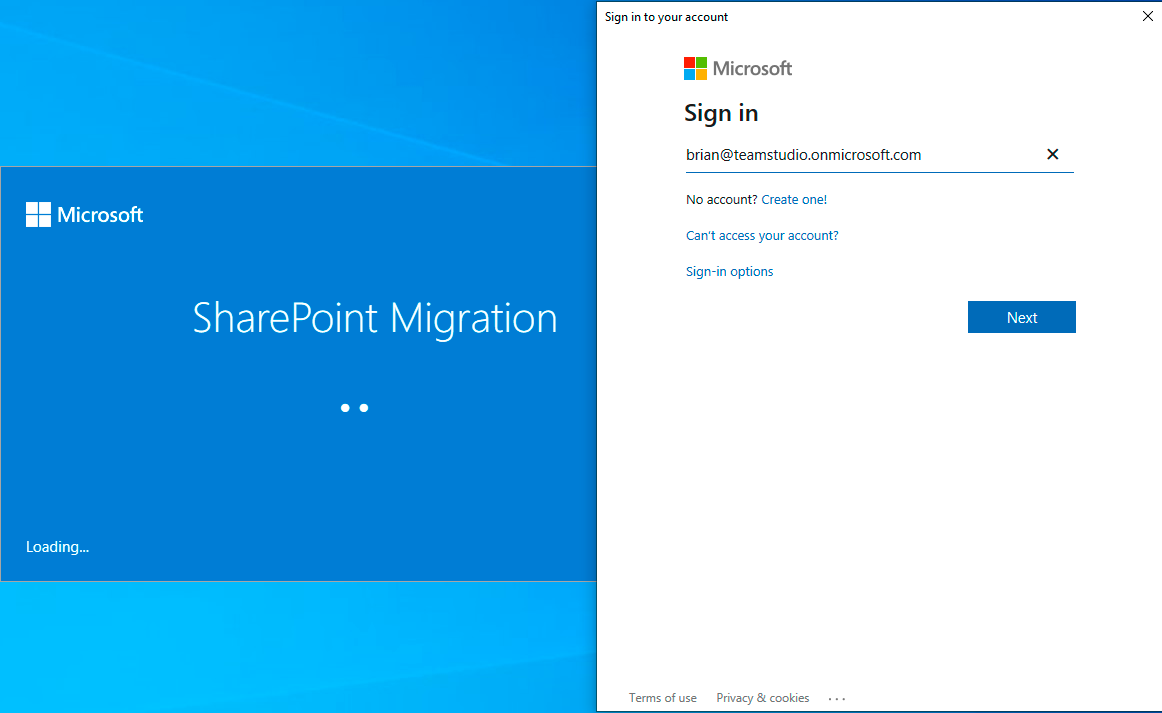
Task: Close the 'Sign in to your account' dialog
Action: 1148,16
